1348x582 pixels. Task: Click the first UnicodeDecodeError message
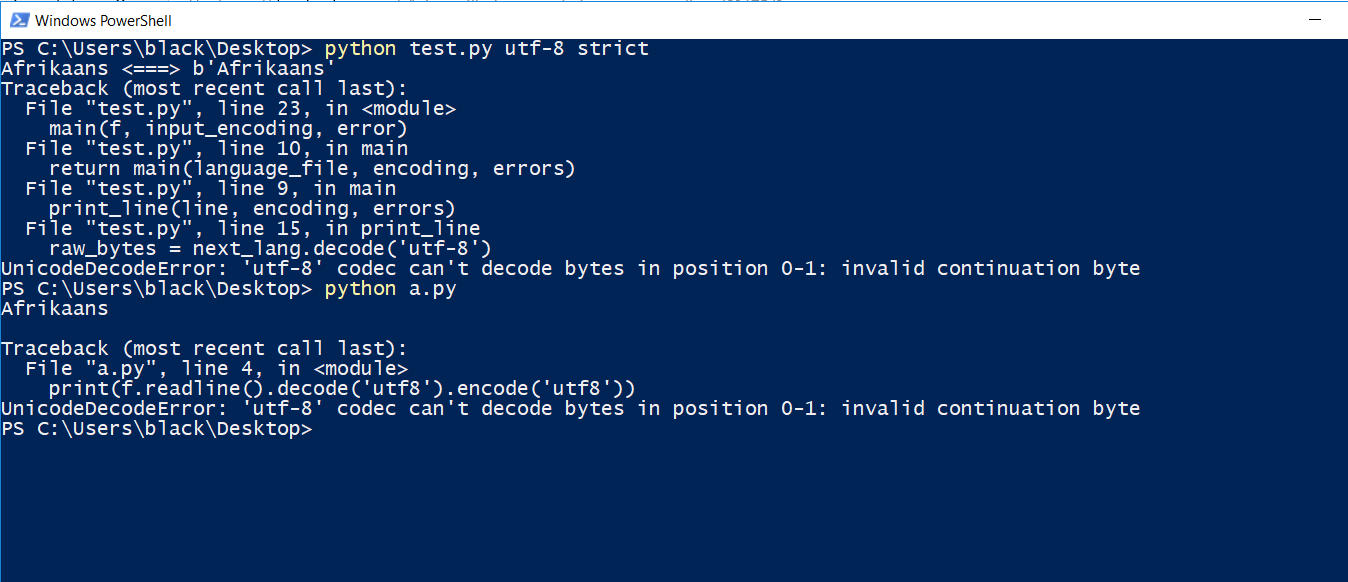click(571, 268)
